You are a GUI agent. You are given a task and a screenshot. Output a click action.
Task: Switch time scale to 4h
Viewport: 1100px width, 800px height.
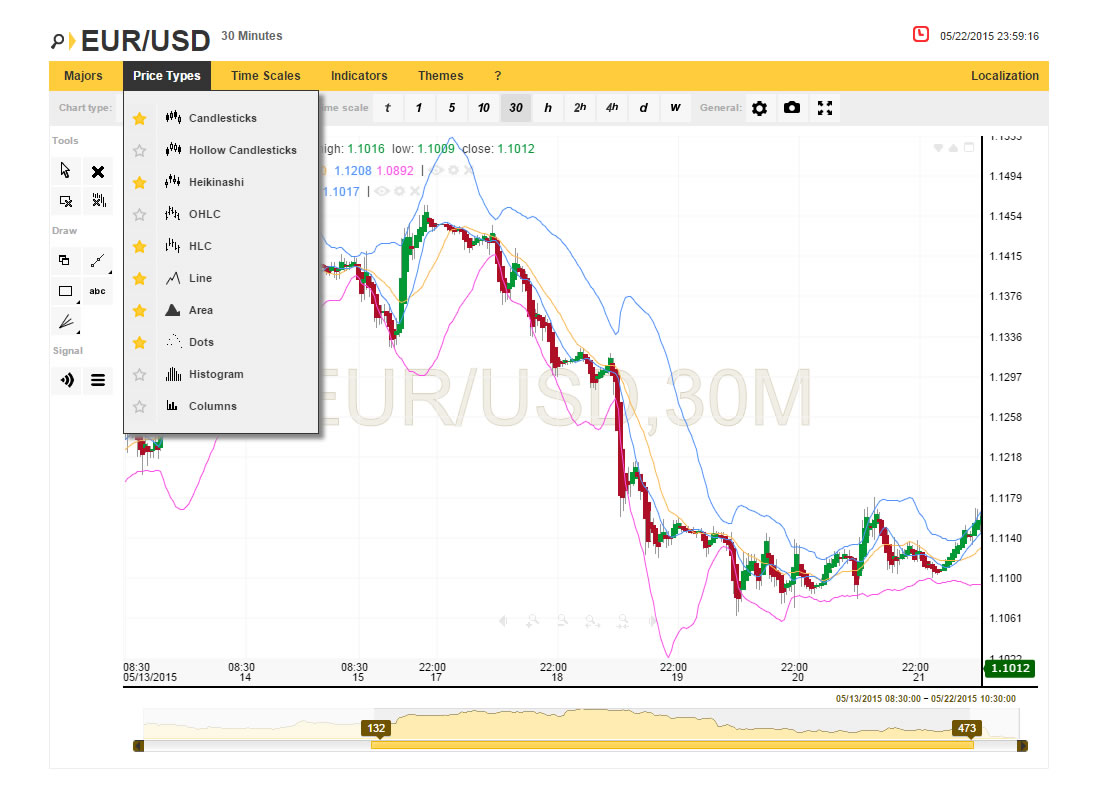tap(612, 108)
